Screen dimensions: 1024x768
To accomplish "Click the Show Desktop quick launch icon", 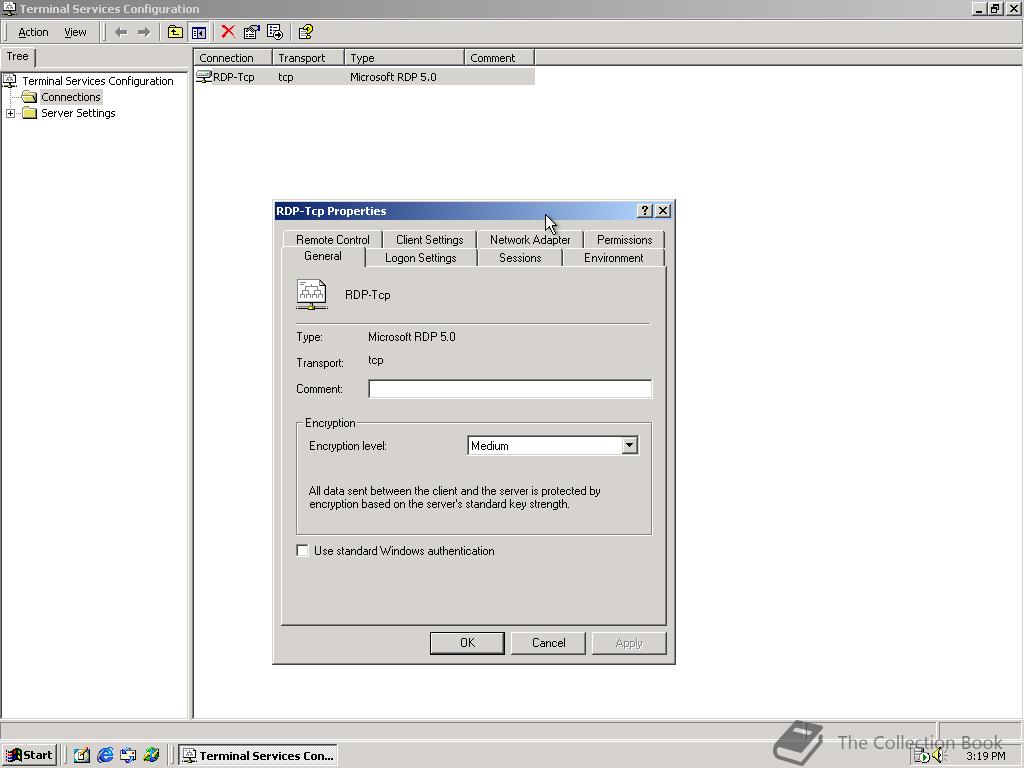I will tap(81, 756).
